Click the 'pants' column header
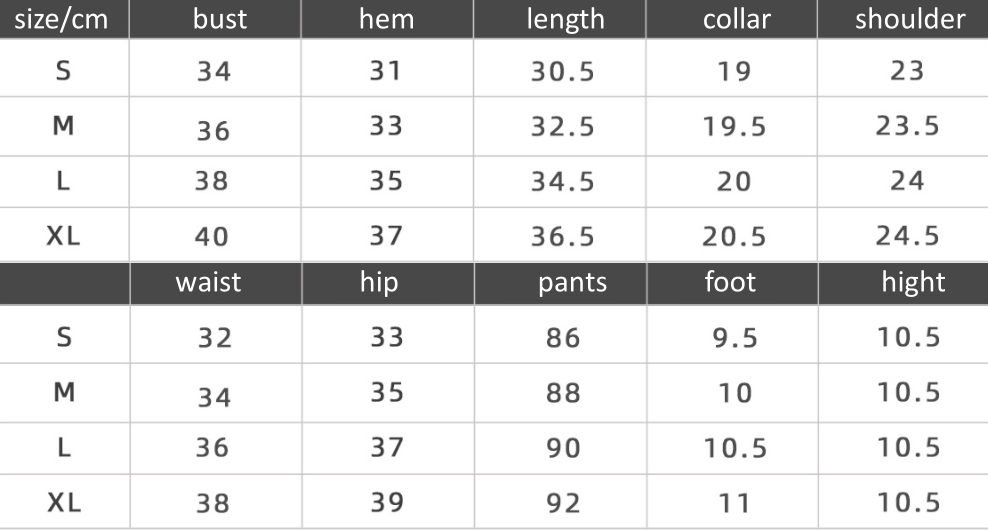This screenshot has width=988, height=530. coord(572,282)
